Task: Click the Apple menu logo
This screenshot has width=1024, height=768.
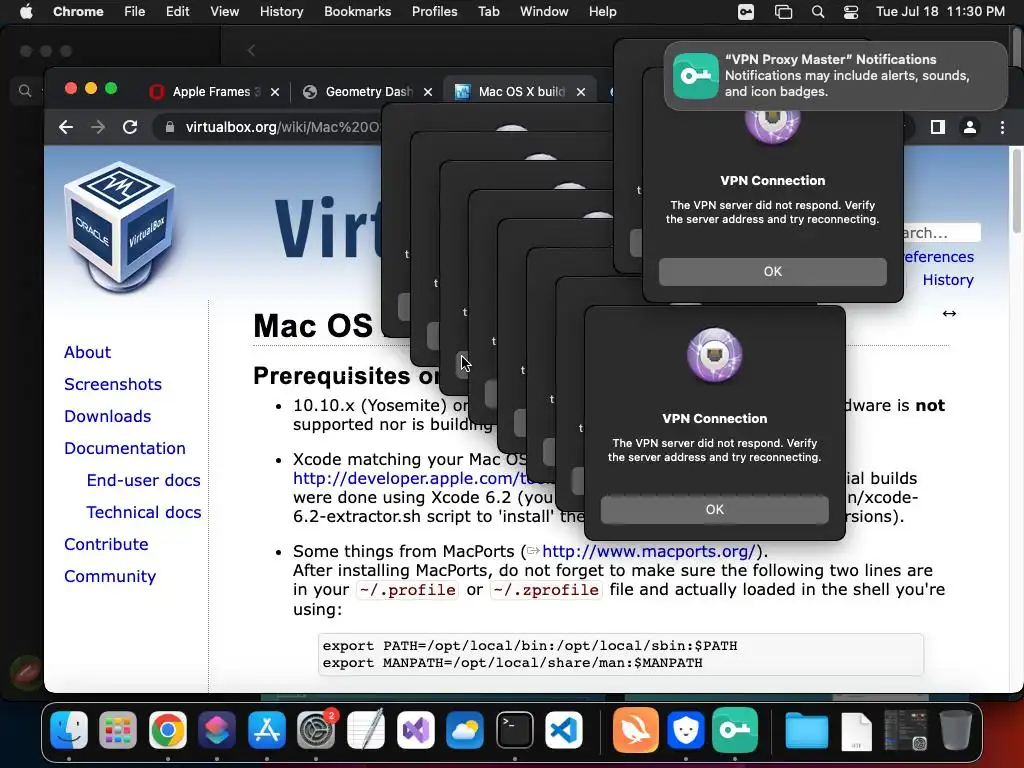Action: click(26, 11)
